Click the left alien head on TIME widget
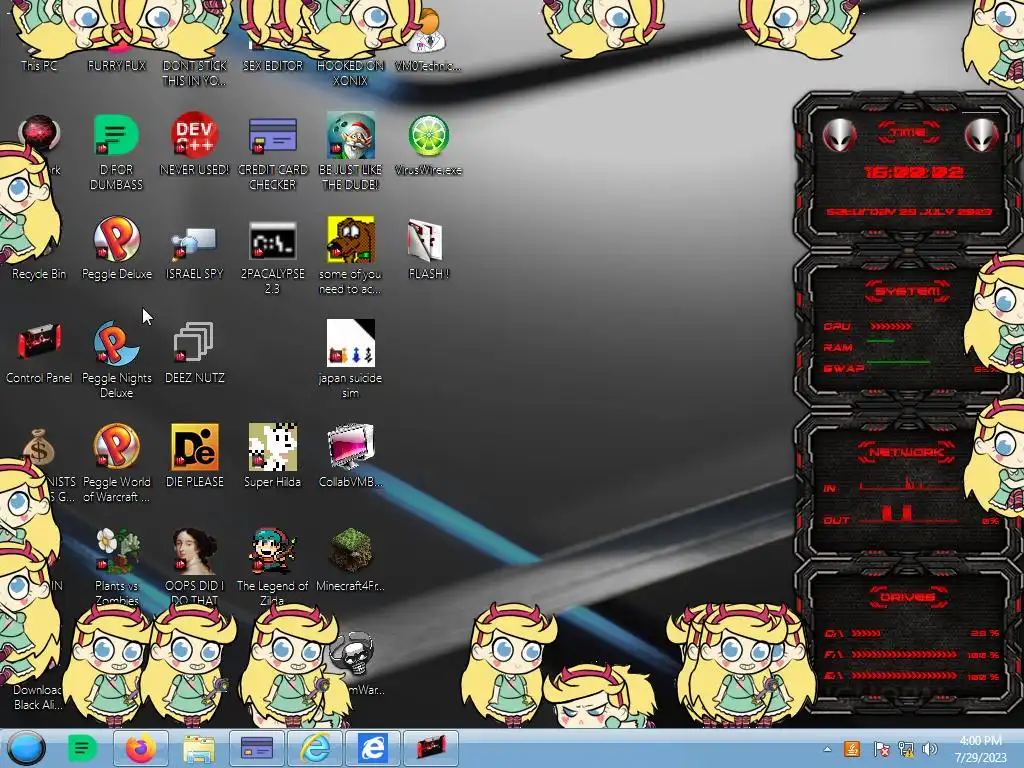 [x=839, y=135]
